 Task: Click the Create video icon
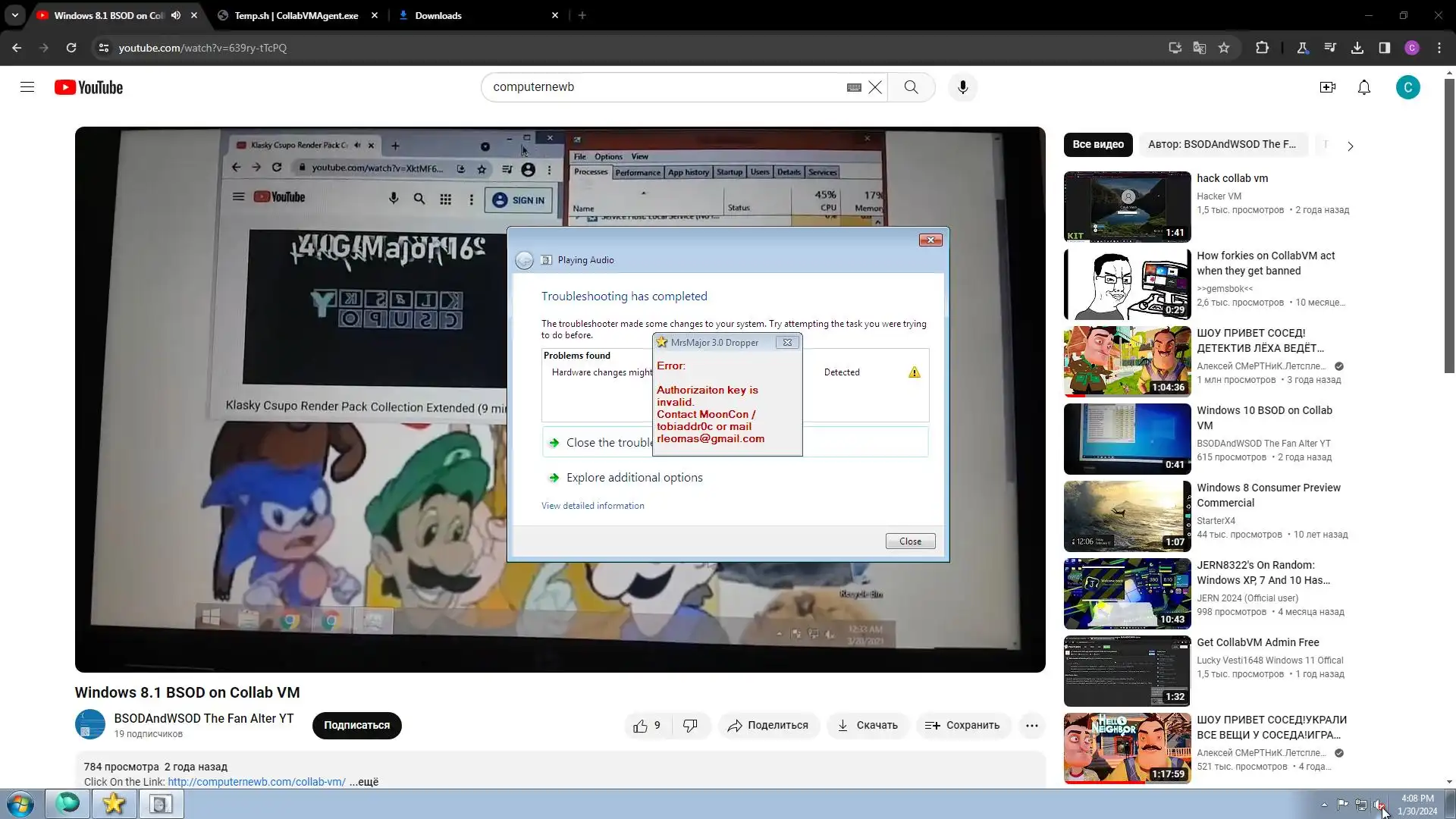1327,87
